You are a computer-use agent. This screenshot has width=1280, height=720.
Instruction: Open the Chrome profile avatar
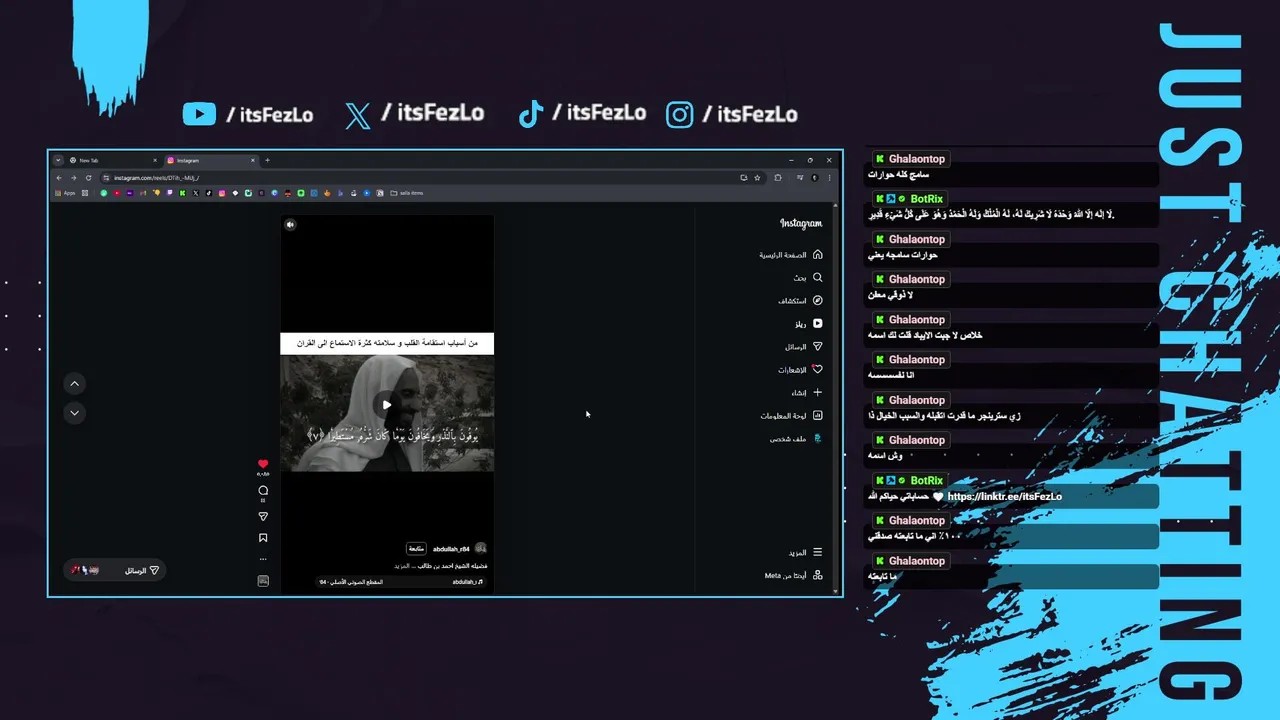815,178
